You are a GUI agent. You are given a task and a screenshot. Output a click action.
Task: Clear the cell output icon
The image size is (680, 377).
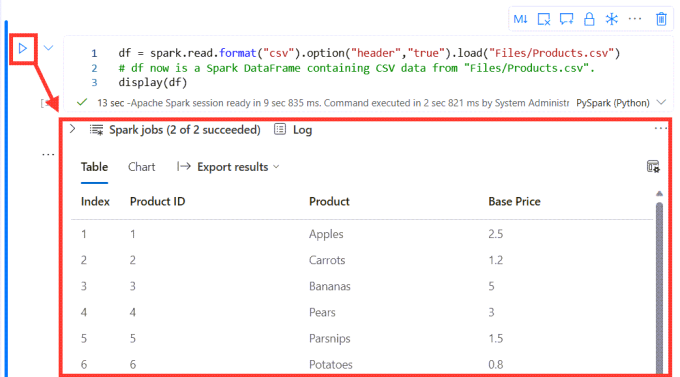[x=543, y=19]
